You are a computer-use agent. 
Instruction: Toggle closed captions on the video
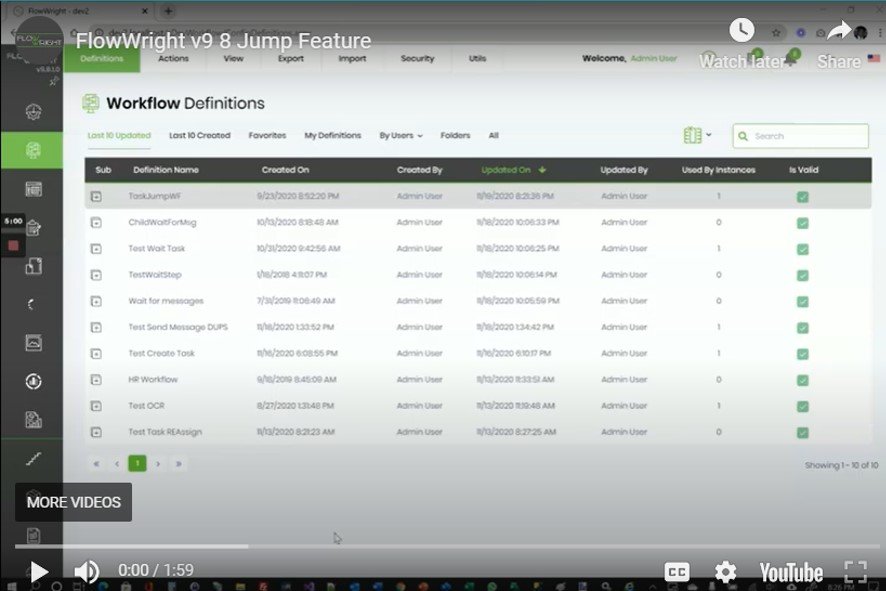[677, 572]
